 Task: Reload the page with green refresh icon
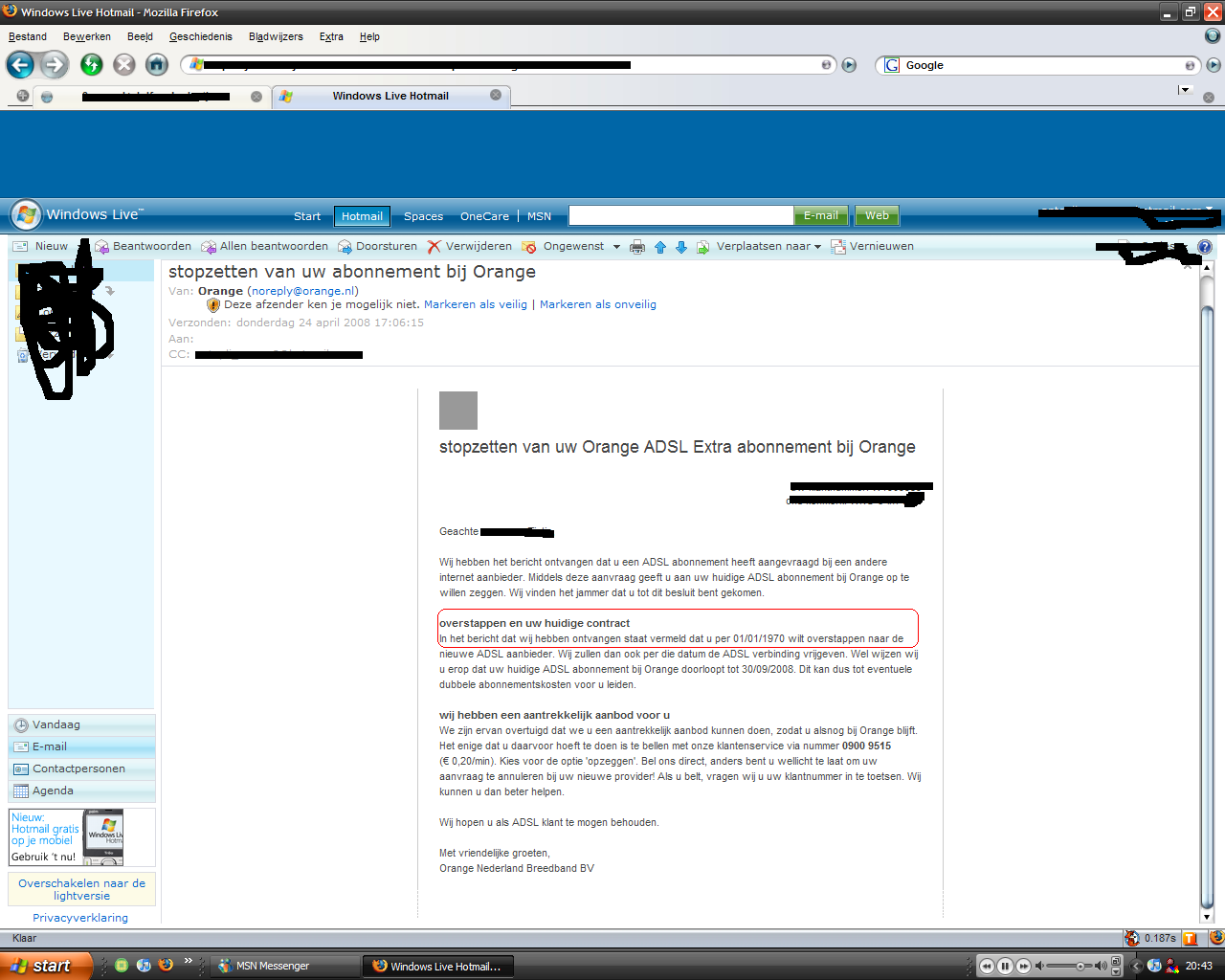tap(92, 64)
